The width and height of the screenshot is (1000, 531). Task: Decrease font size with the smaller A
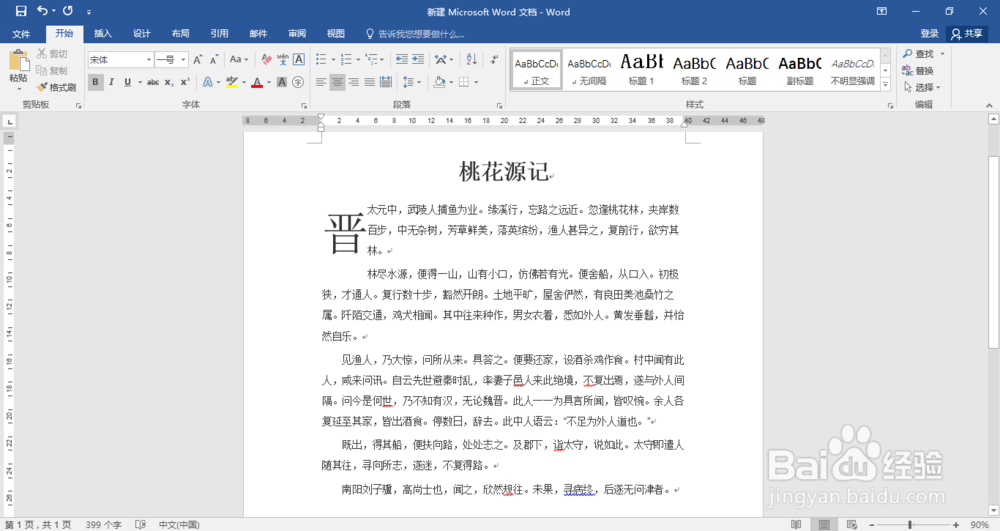pos(214,59)
